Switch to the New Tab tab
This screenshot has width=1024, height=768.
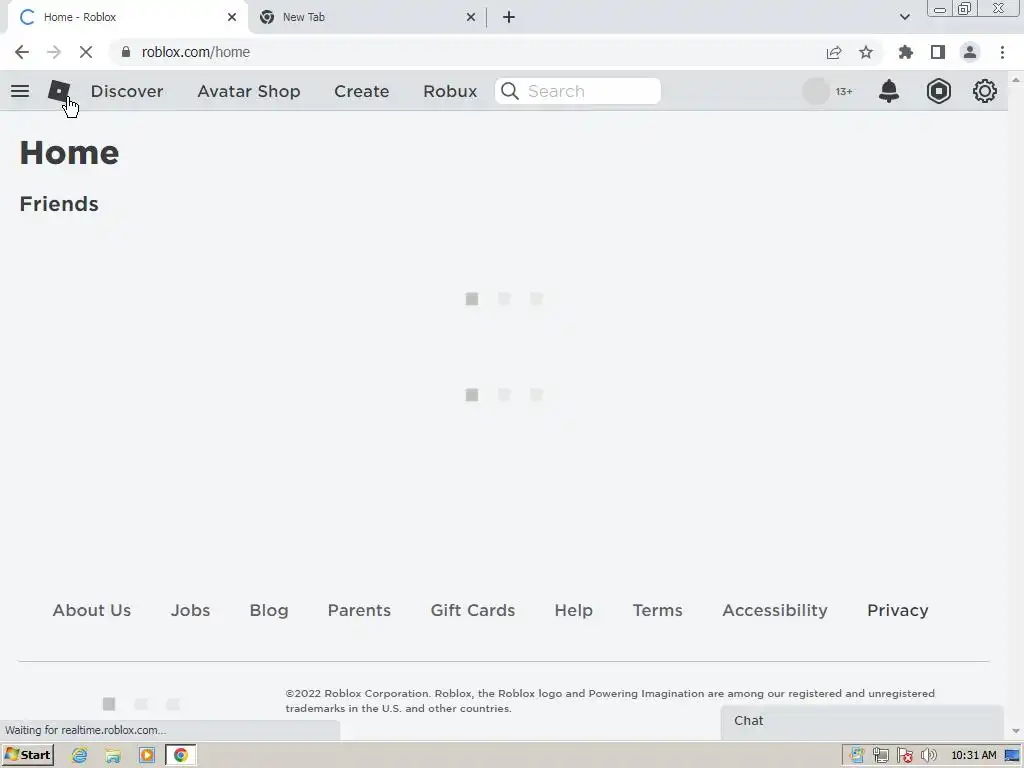[x=368, y=17]
